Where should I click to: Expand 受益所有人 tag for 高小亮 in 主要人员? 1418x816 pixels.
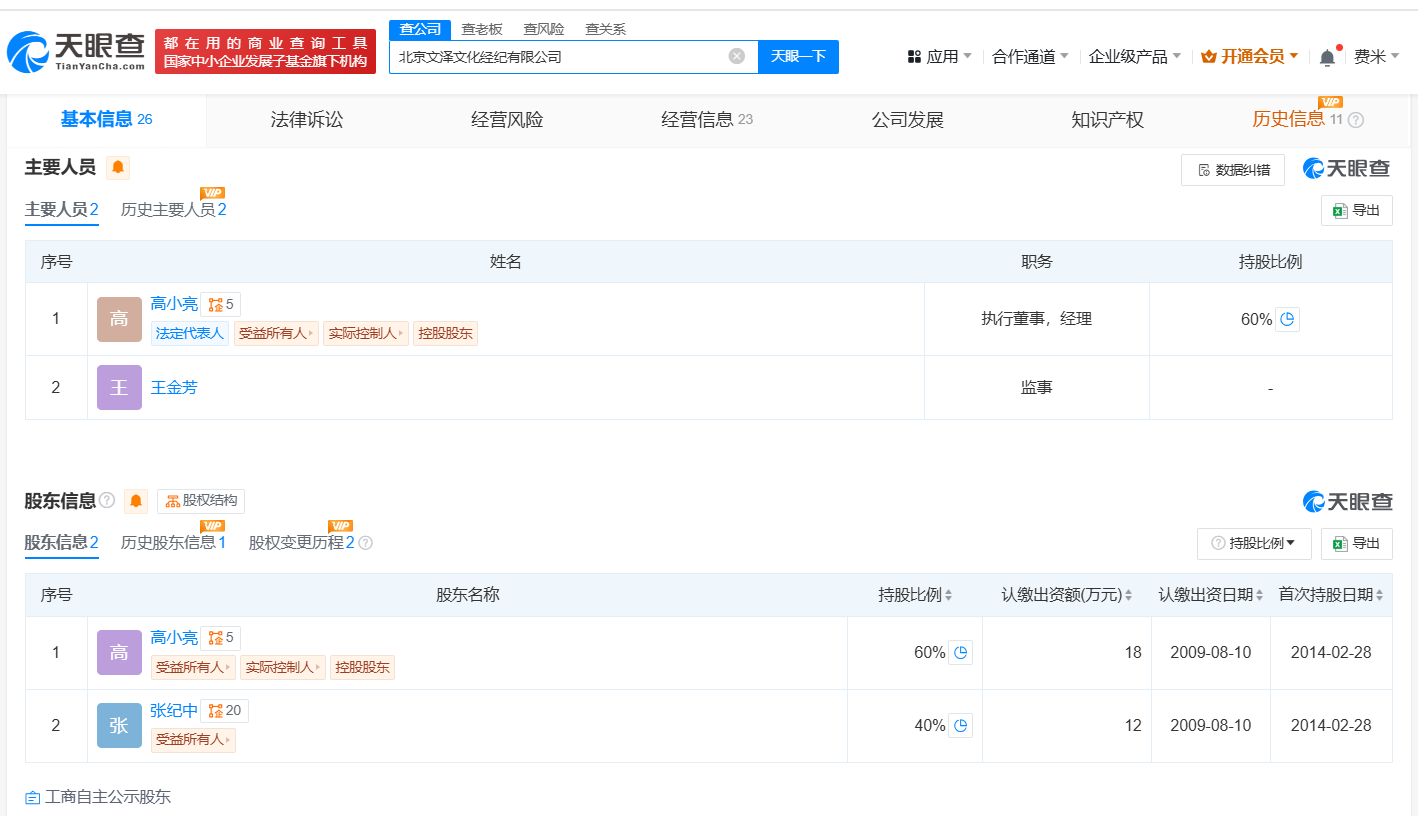click(276, 334)
